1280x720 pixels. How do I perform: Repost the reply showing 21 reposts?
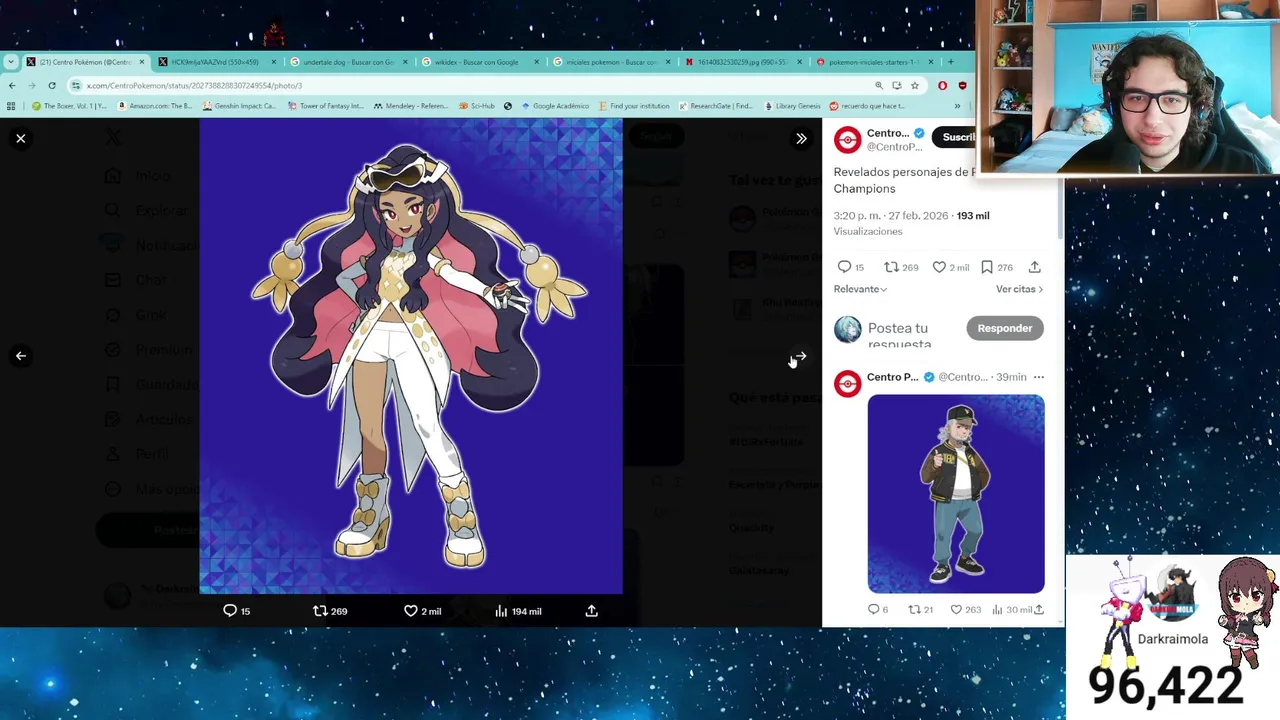pos(920,609)
